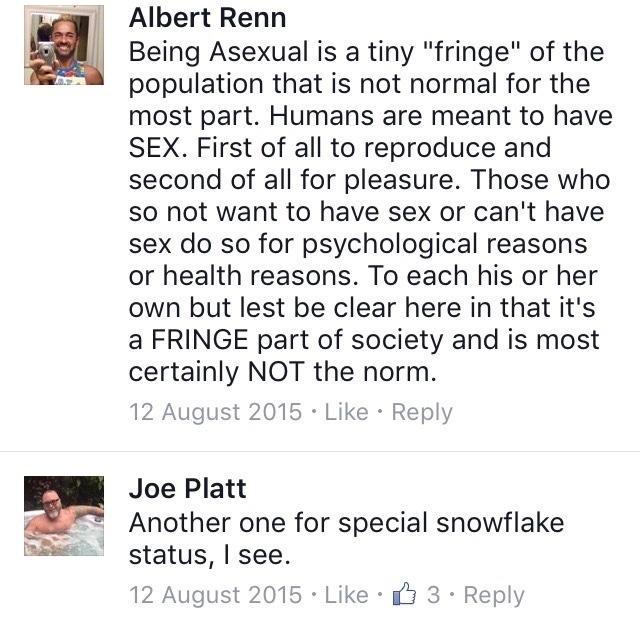
Task: Open Joe Platt's profile via his name
Action: (187, 489)
